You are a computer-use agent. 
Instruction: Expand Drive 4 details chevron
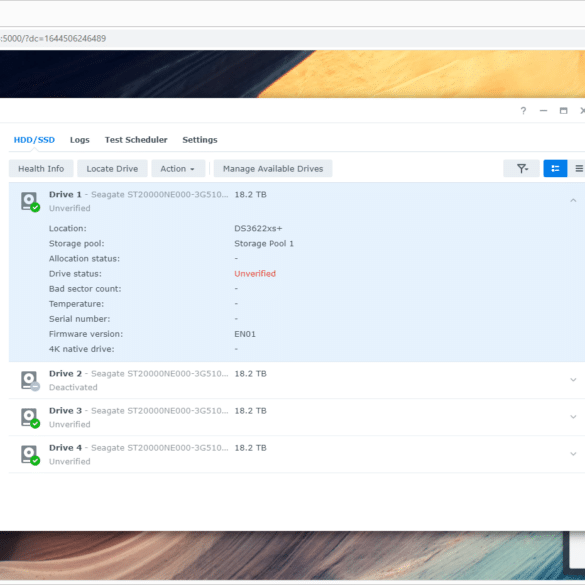point(573,454)
